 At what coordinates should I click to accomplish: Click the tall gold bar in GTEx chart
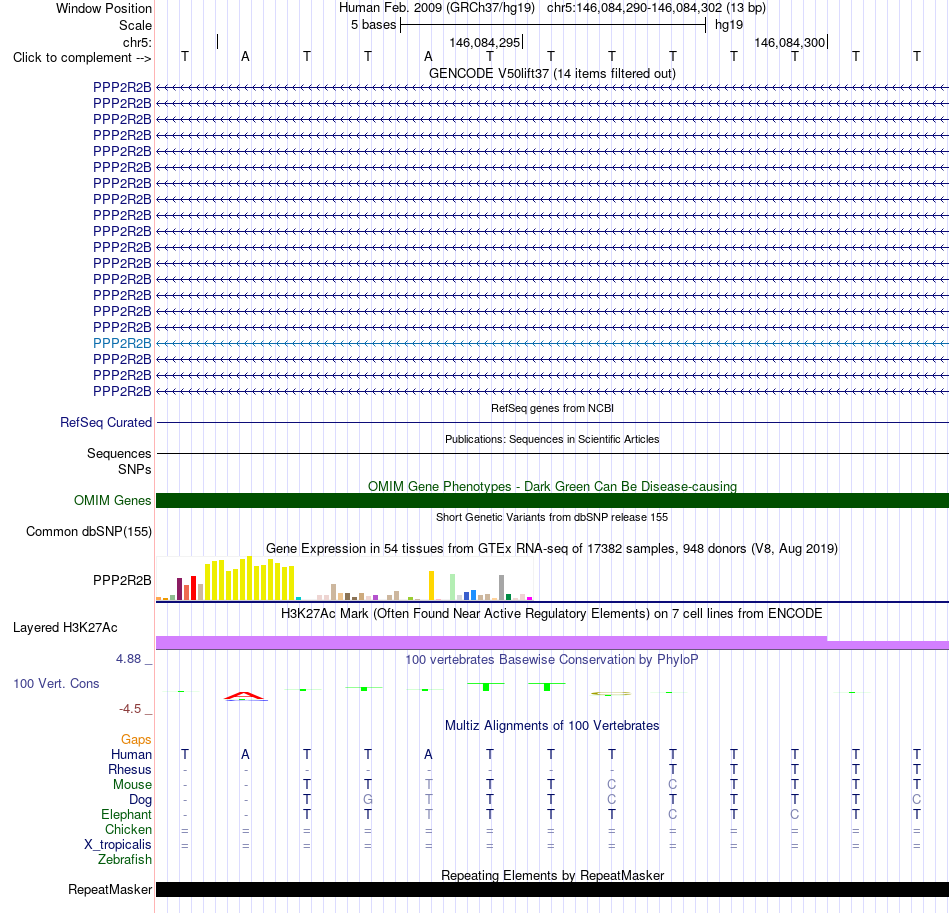431,585
